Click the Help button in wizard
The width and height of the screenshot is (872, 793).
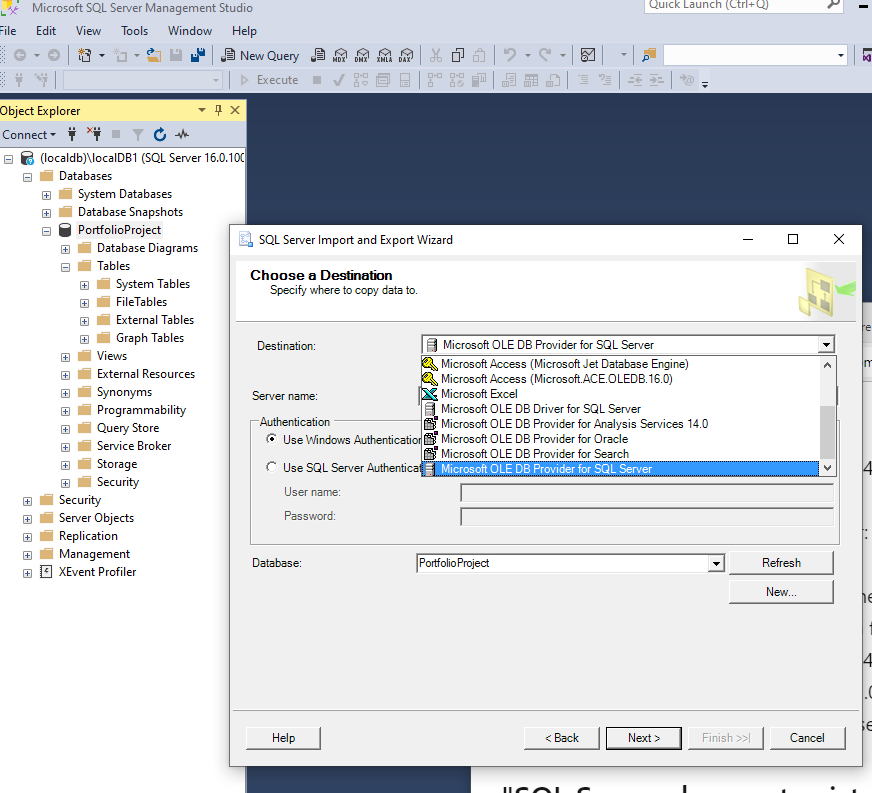(283, 738)
